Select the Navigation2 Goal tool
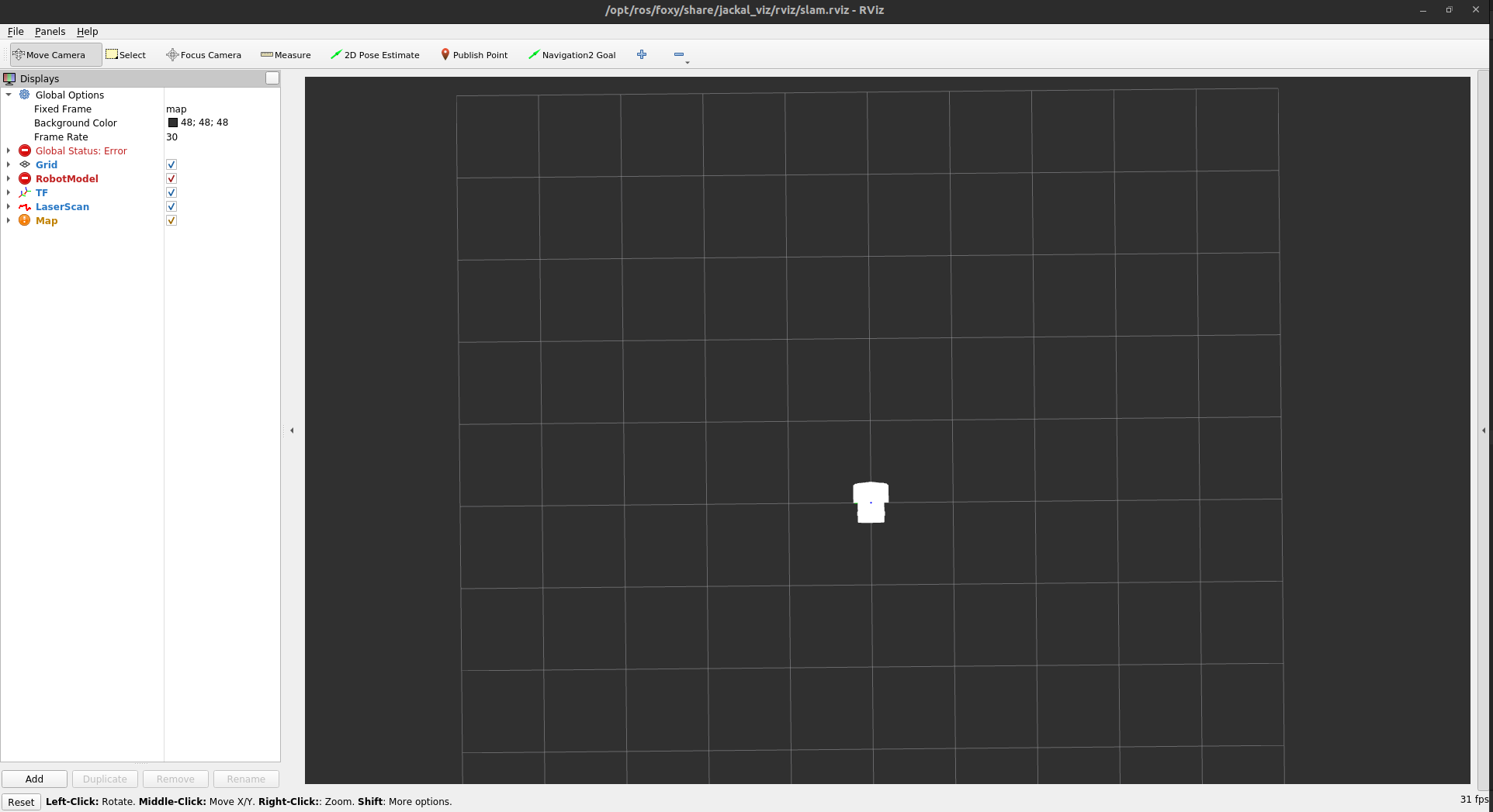This screenshot has height=812, width=1493. click(573, 54)
